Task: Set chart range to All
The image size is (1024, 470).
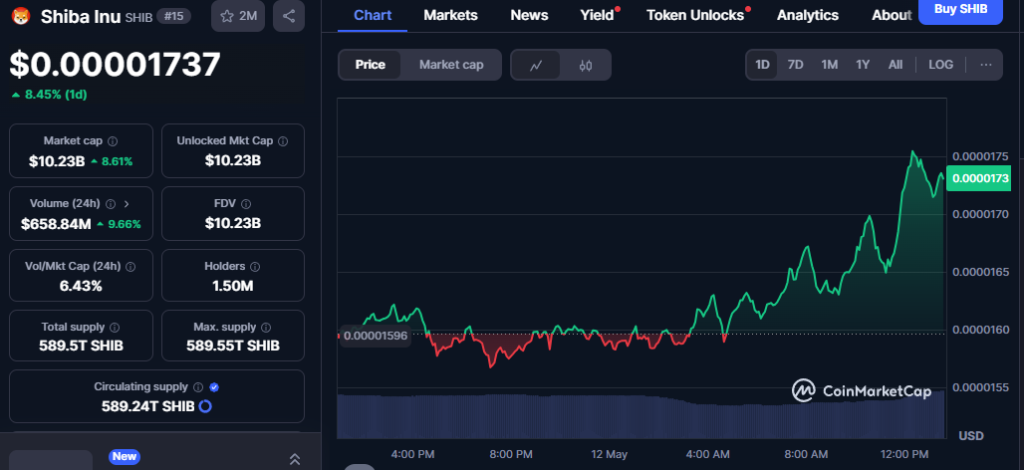Action: tap(895, 65)
